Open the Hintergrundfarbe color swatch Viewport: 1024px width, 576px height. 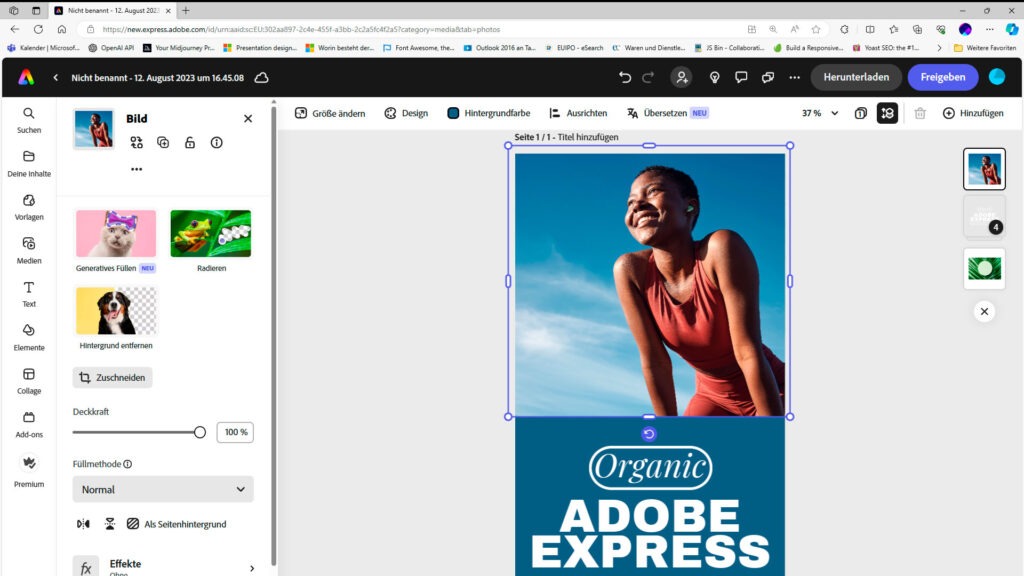453,113
